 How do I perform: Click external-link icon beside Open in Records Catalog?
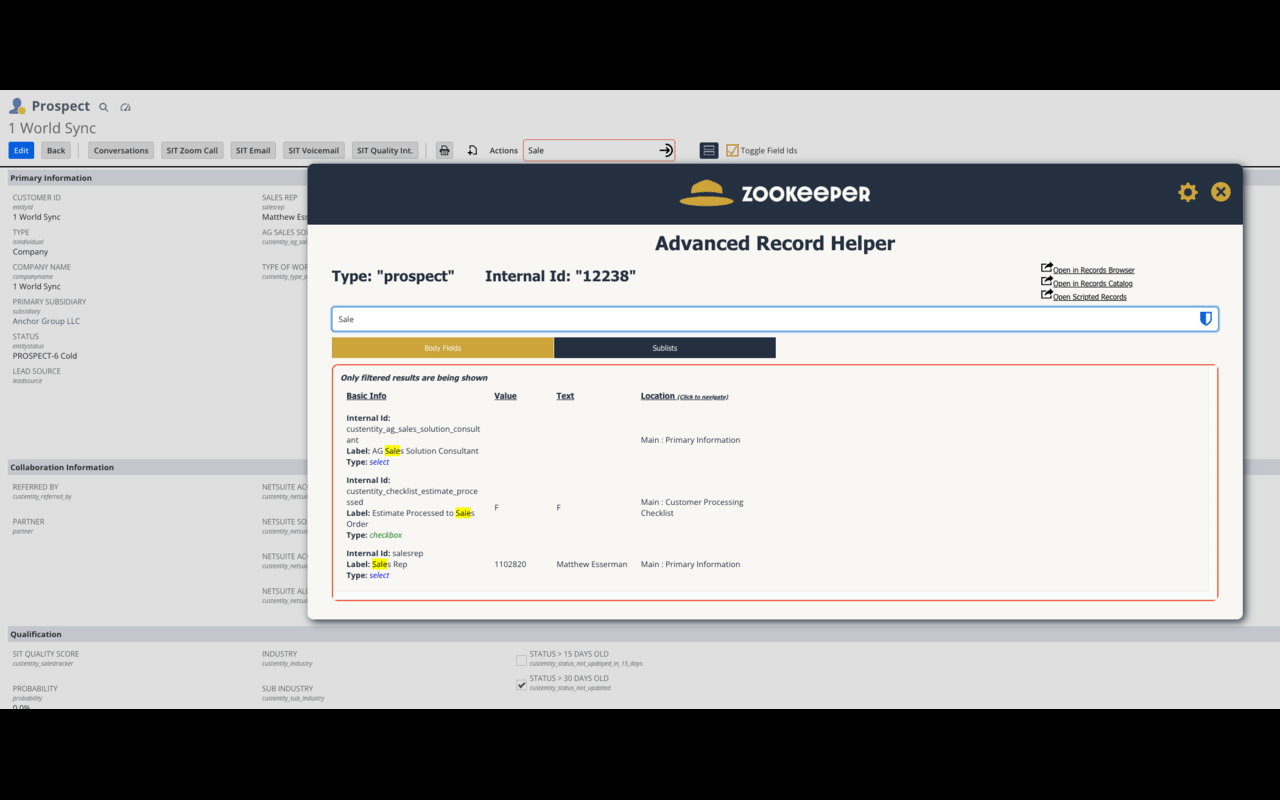click(x=1046, y=281)
